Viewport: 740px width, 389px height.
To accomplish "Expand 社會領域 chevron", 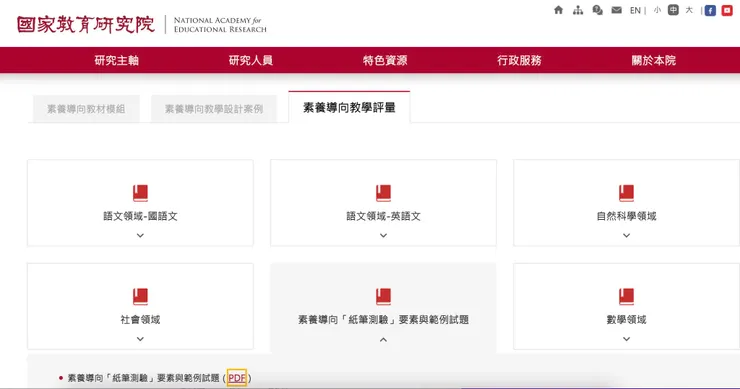I will pyautogui.click(x=140, y=339).
